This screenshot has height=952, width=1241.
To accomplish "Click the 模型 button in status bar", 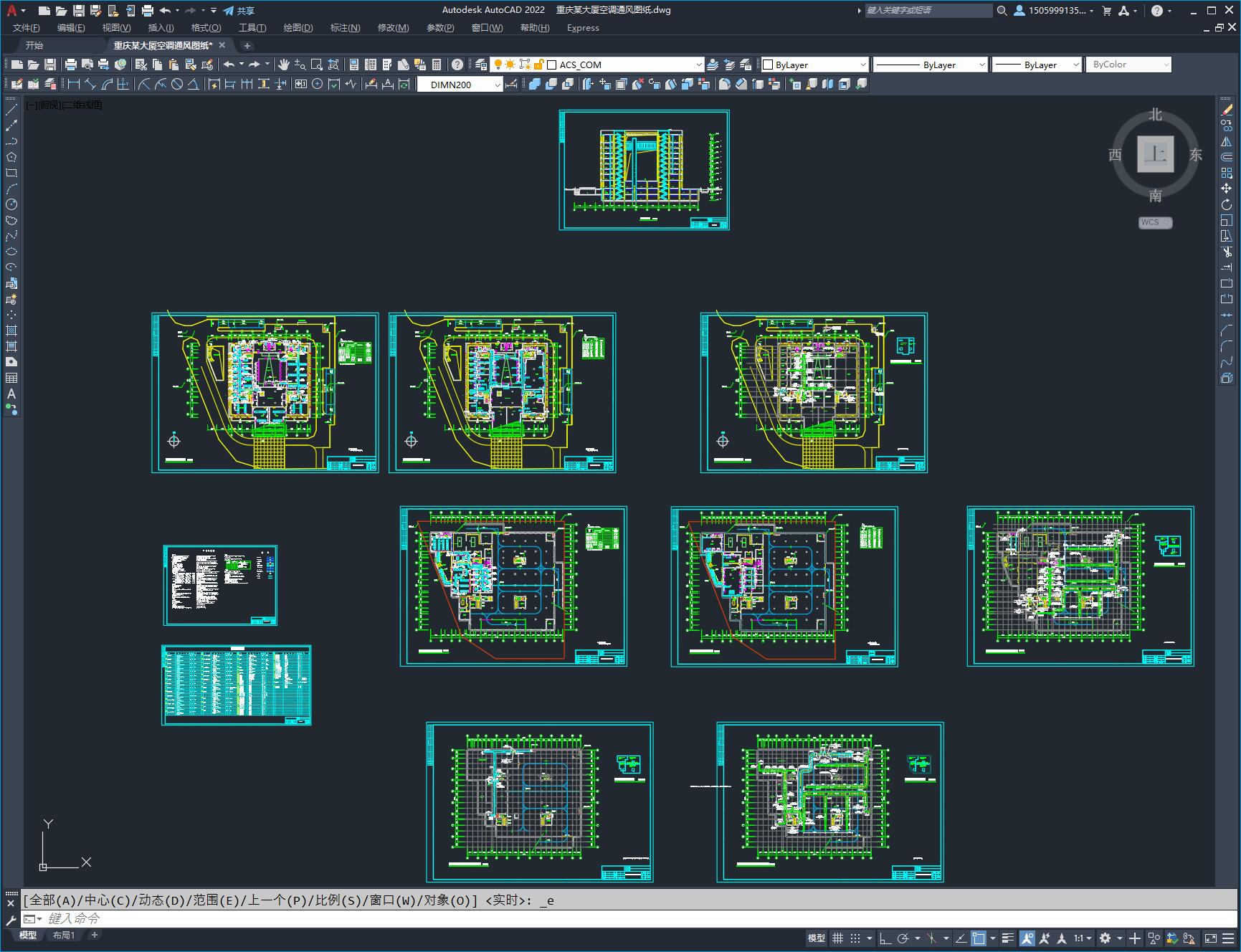I will [x=817, y=938].
